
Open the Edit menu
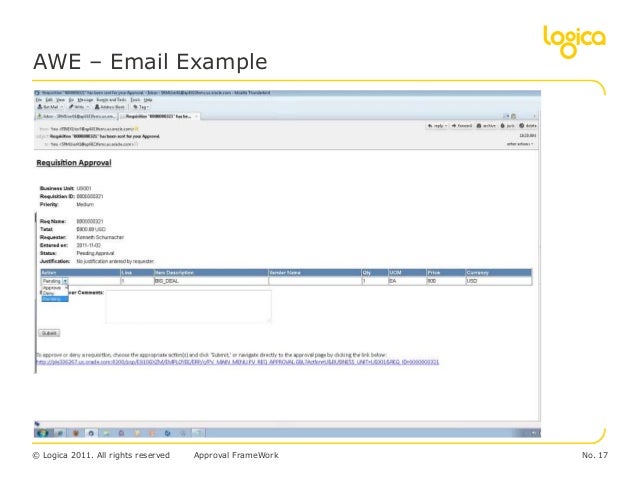[49, 100]
